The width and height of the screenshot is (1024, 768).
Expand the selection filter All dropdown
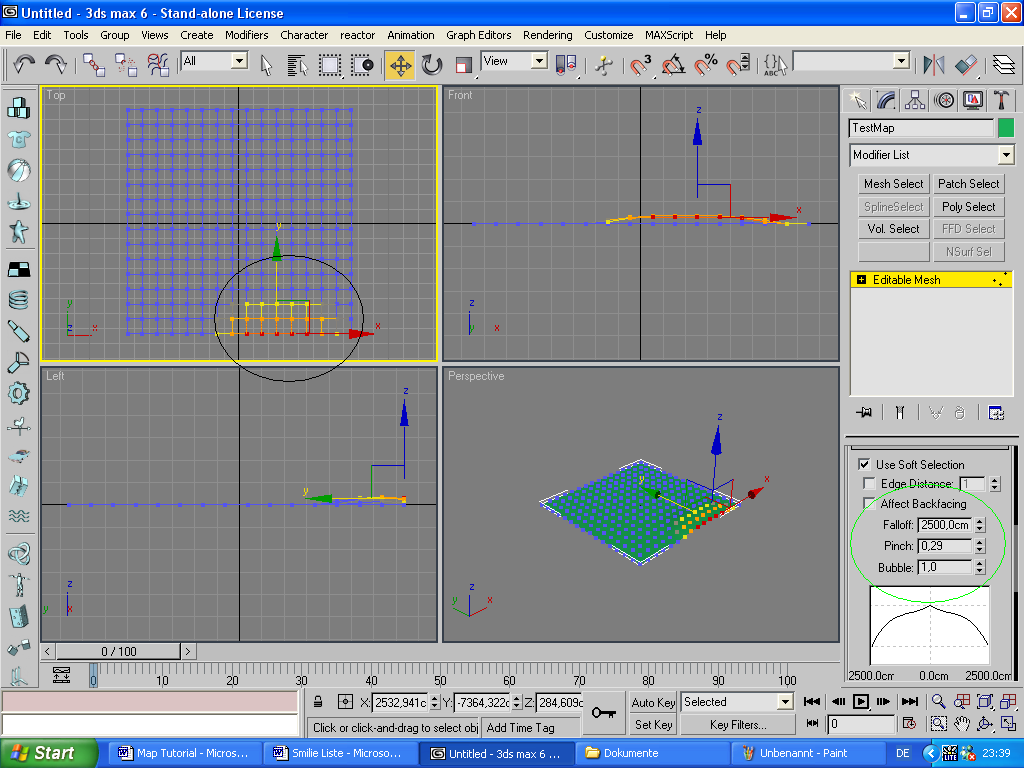tap(239, 61)
